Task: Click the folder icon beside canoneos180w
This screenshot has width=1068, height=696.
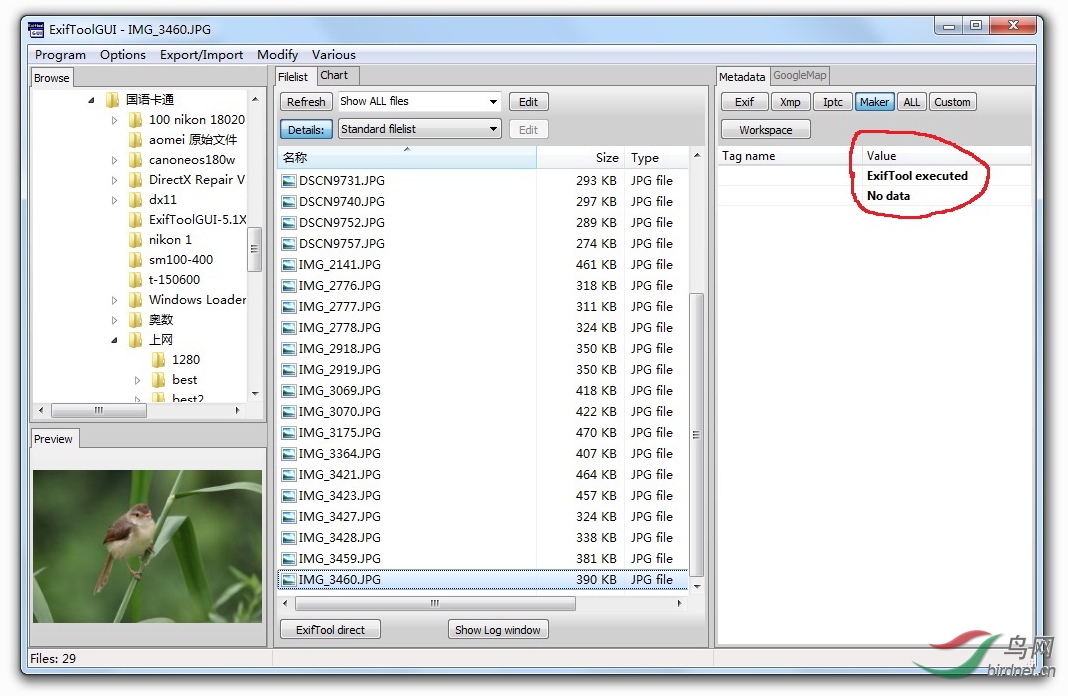Action: pos(136,160)
